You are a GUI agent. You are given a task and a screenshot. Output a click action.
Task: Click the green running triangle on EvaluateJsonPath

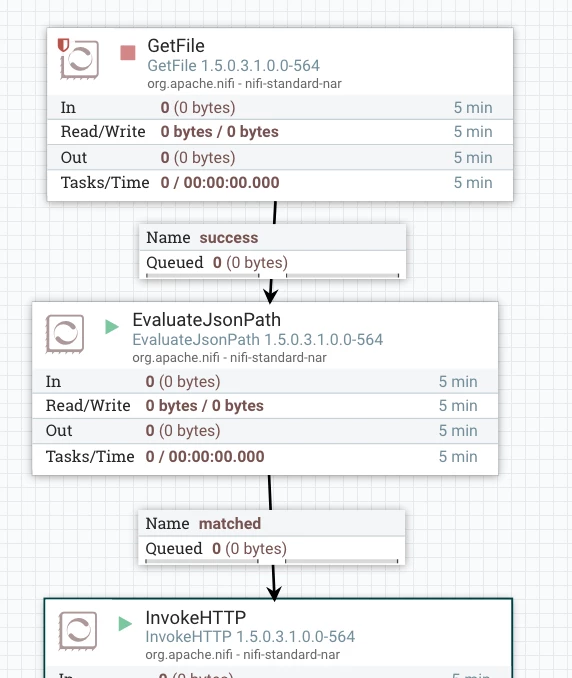(112, 326)
